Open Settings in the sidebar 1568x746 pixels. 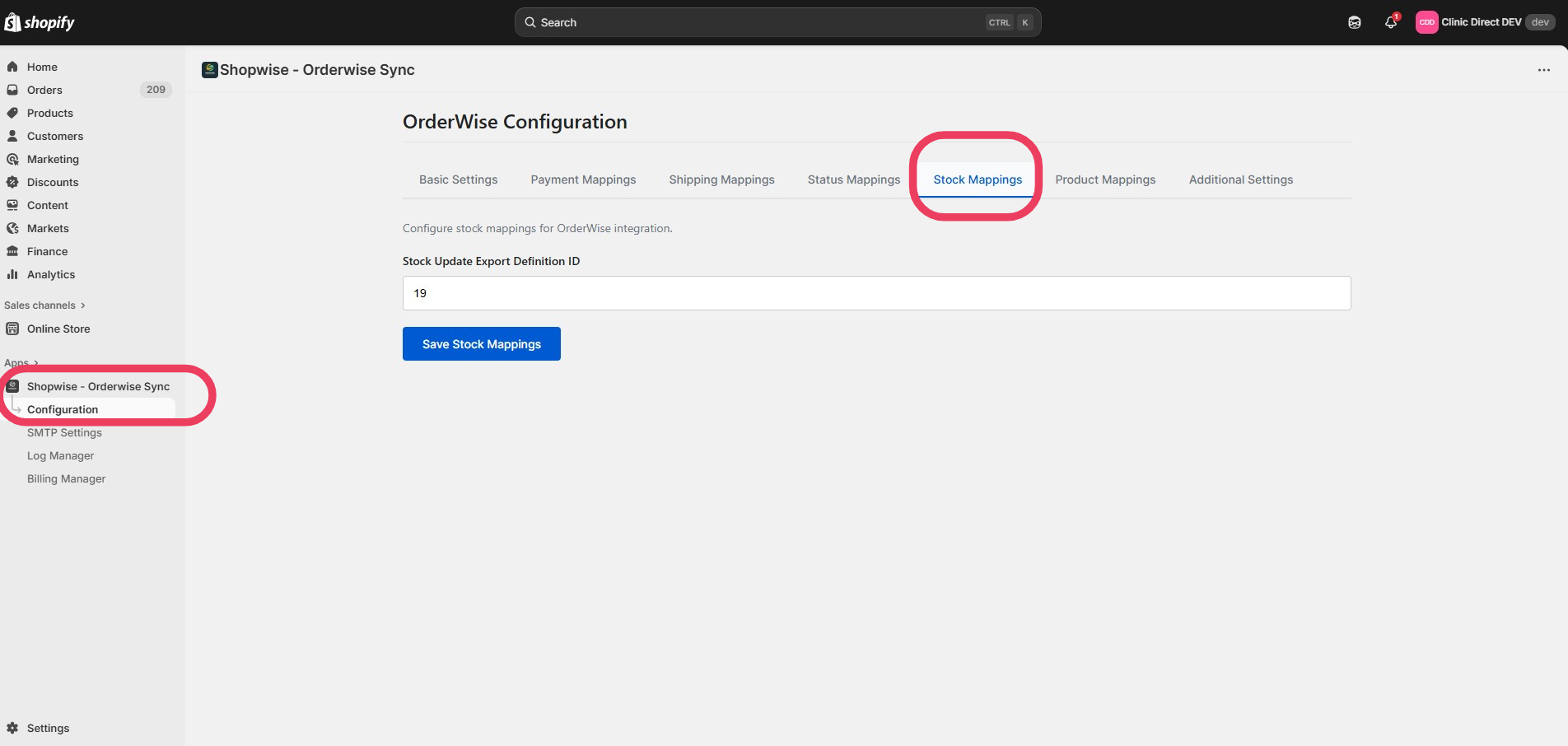click(x=48, y=728)
